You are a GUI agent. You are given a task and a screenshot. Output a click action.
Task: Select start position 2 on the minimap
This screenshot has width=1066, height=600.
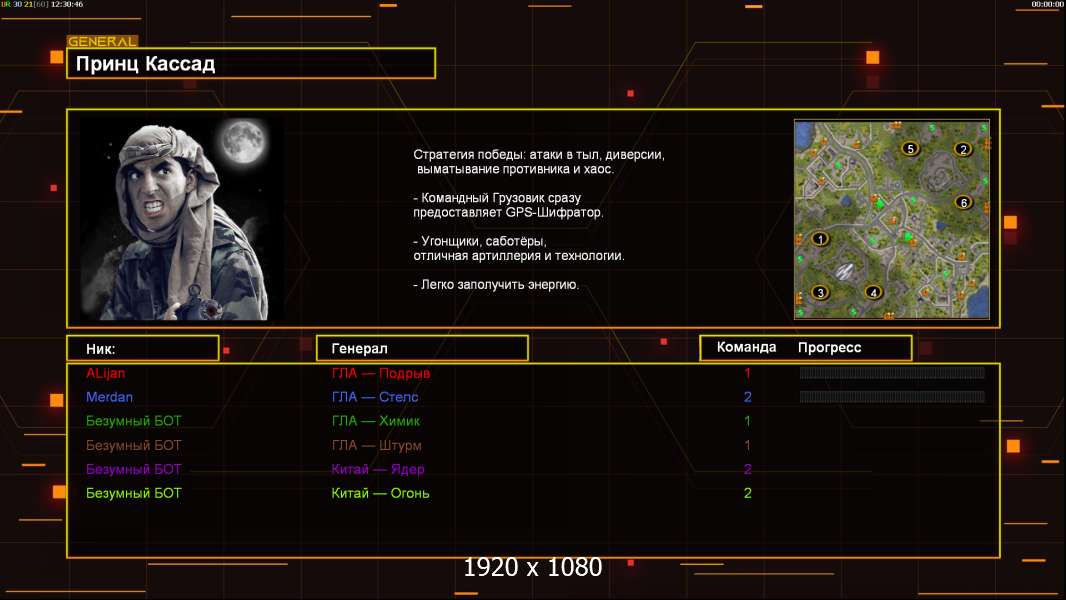[963, 150]
